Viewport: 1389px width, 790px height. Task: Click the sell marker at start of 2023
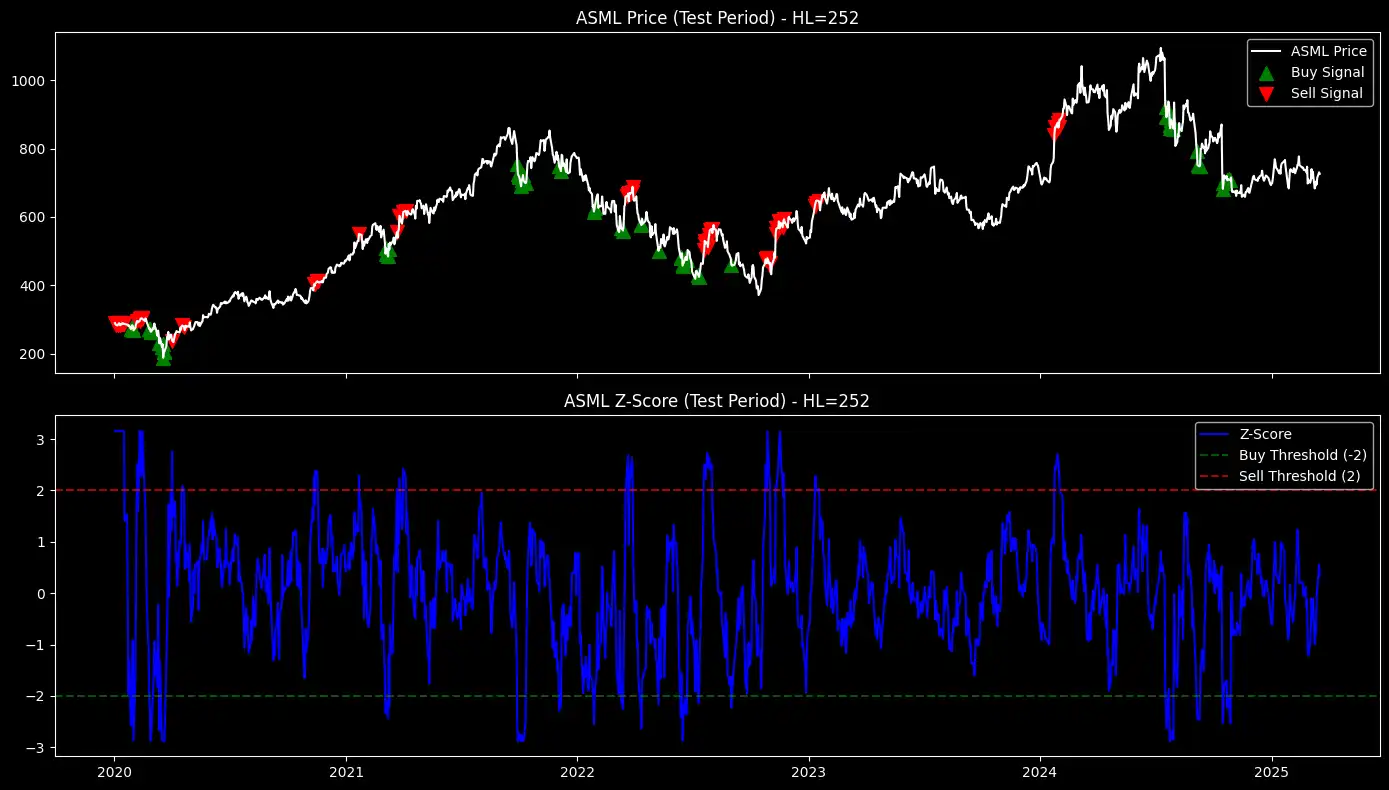[815, 202]
